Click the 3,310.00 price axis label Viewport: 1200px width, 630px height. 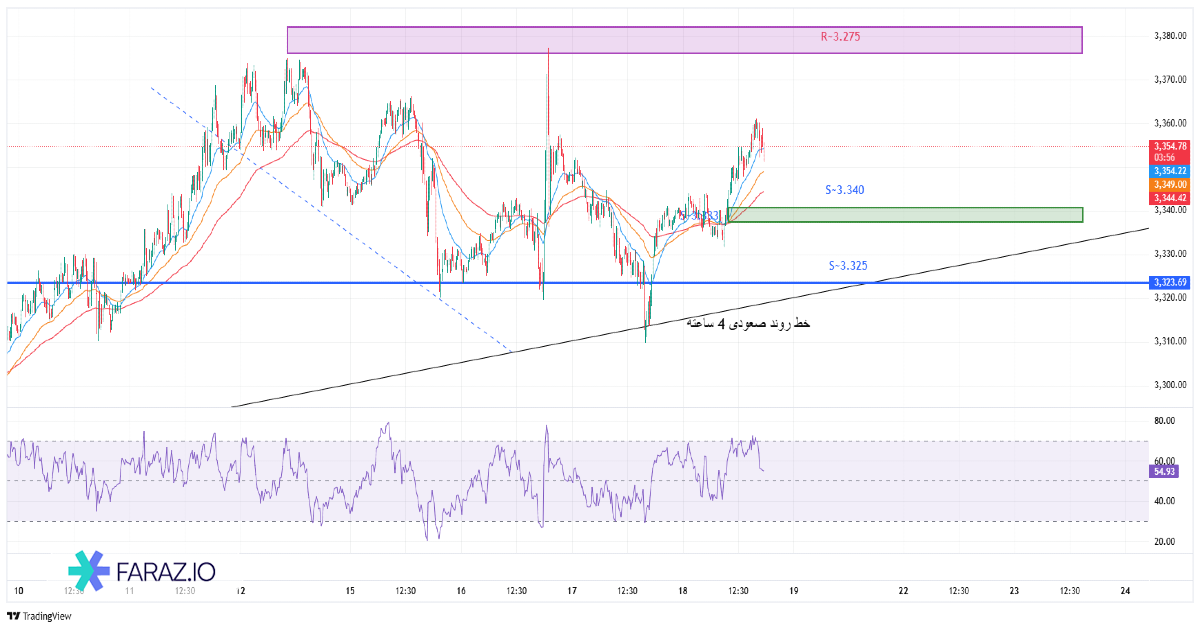[1169, 341]
